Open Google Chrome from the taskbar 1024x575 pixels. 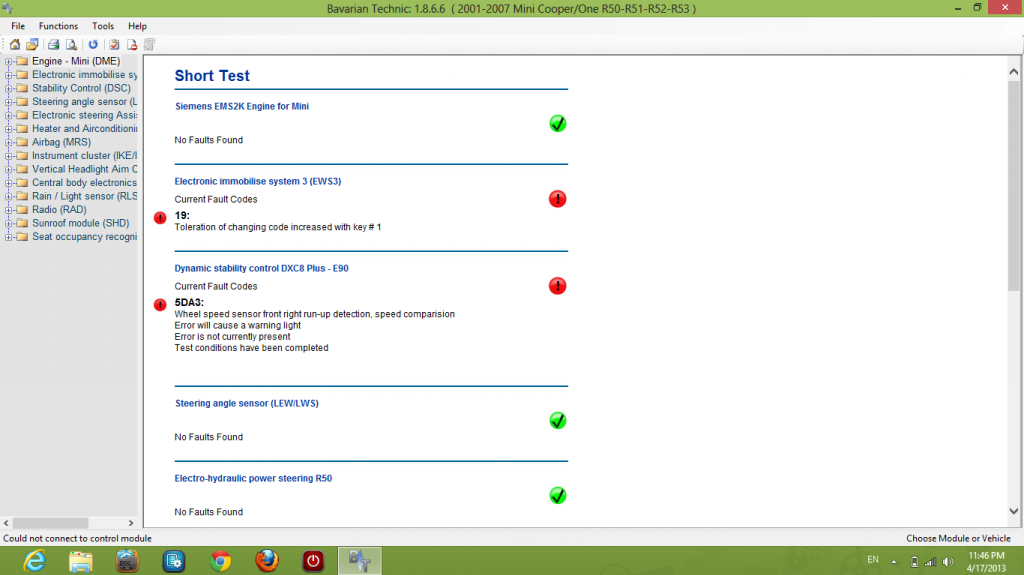click(220, 561)
